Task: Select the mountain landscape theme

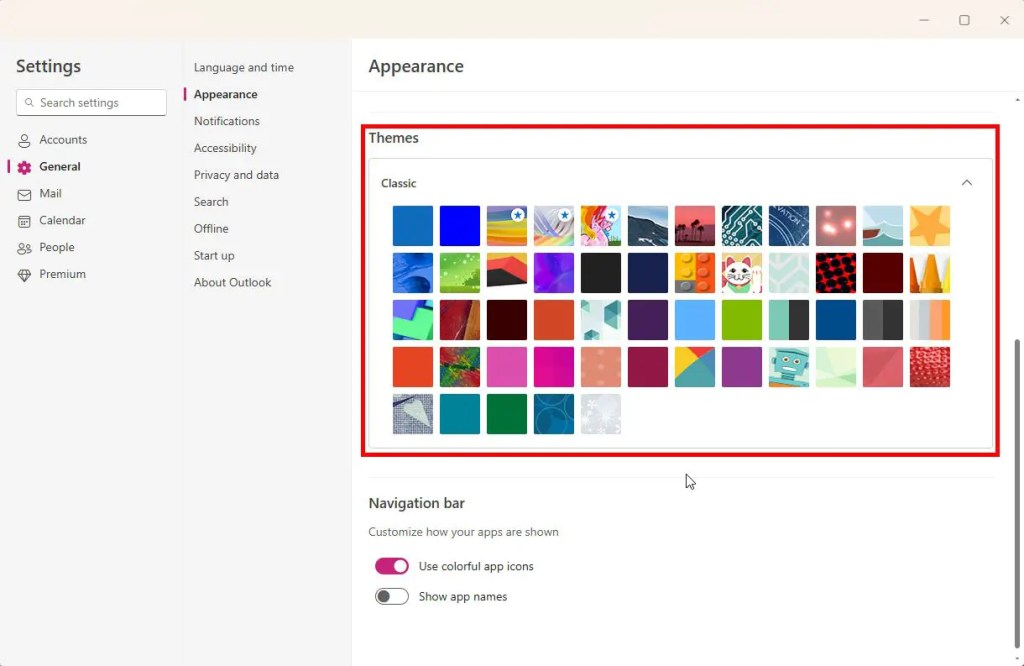Action: click(648, 226)
